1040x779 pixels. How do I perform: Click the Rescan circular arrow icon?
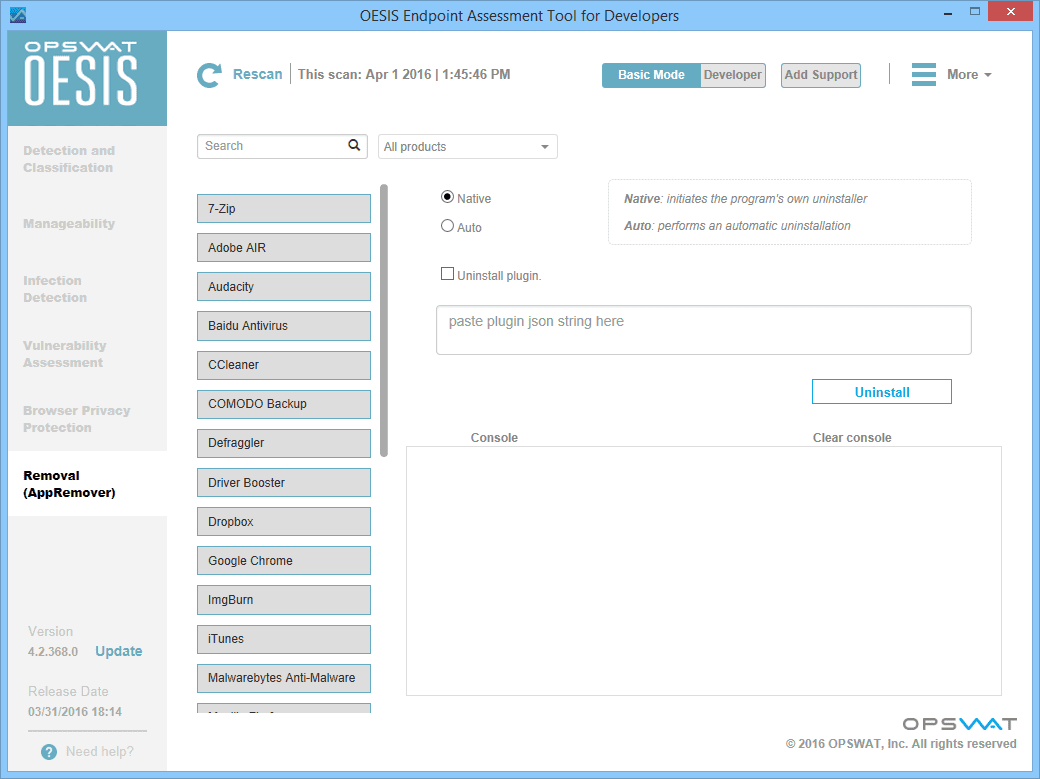[209, 75]
